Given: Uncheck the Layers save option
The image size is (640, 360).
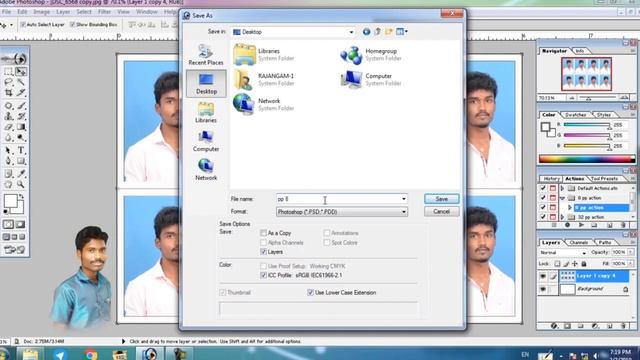Looking at the screenshot, I should [x=263, y=252].
